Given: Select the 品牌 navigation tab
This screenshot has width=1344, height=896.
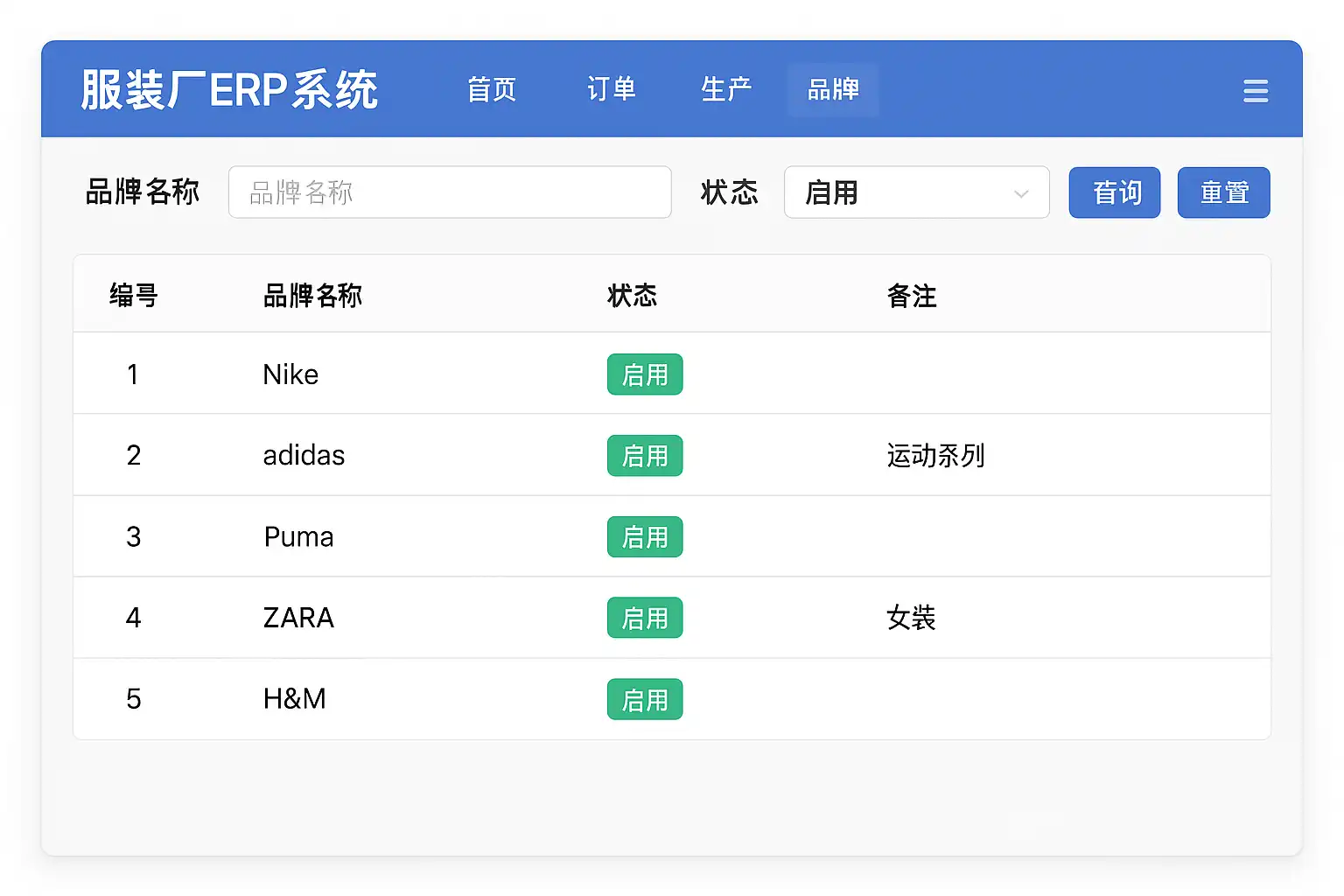Looking at the screenshot, I should [x=833, y=89].
